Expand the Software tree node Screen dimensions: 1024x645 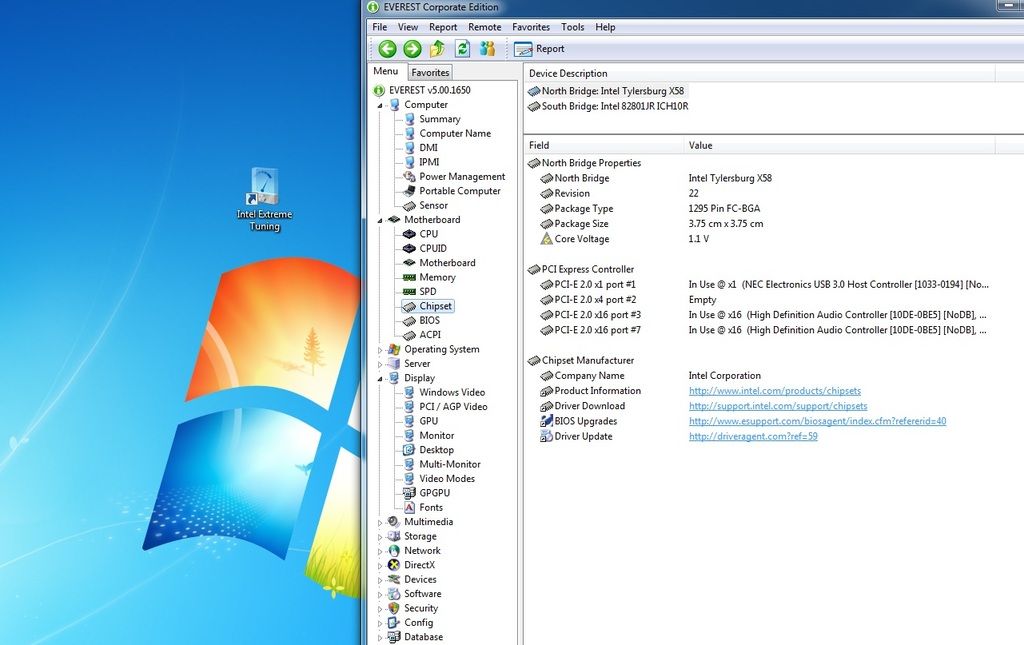tap(380, 593)
